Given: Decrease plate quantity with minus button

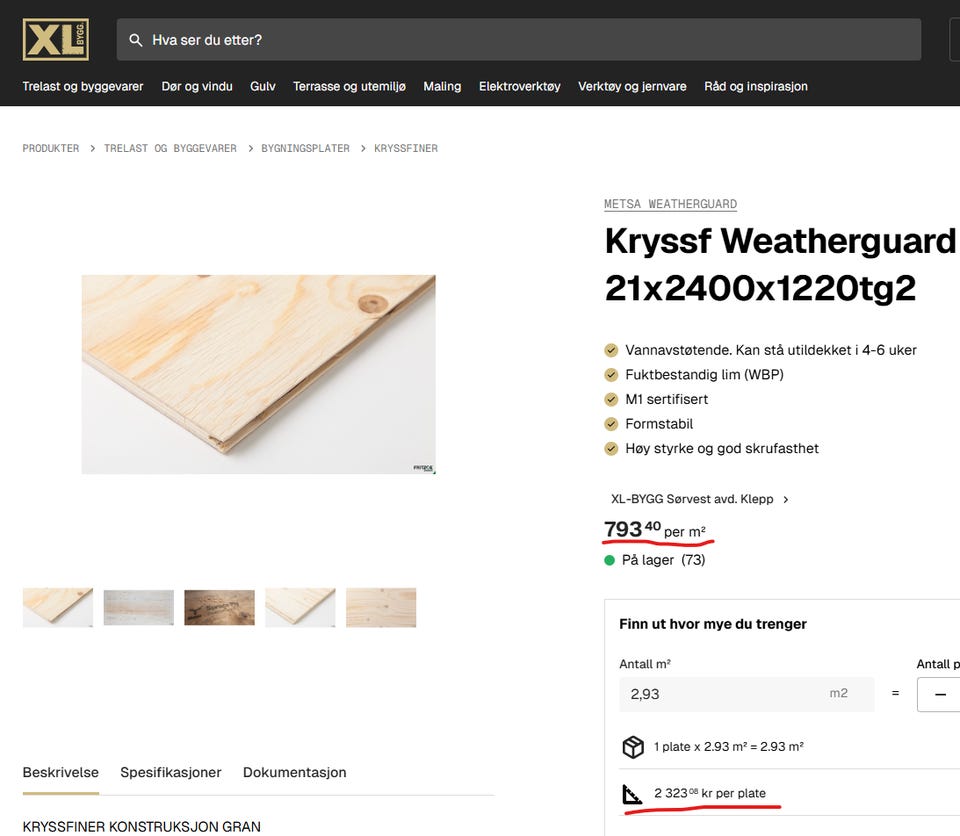Looking at the screenshot, I should (x=940, y=695).
